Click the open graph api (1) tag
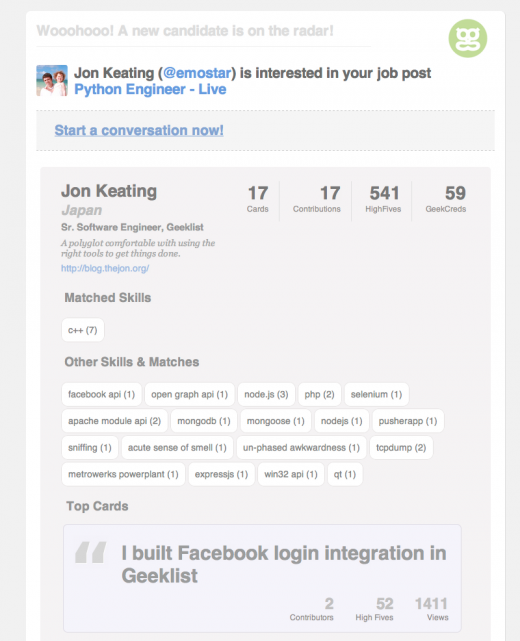The image size is (520, 641). (190, 394)
